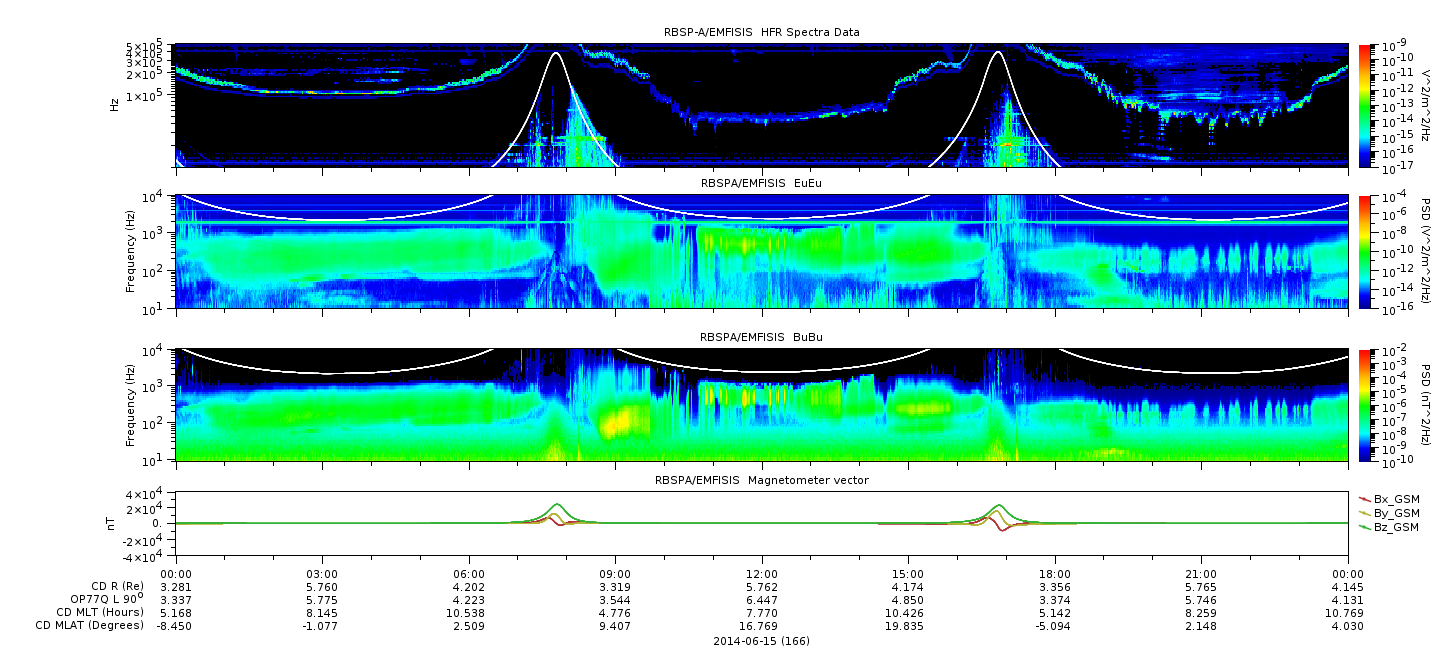Click the HFR spectra color bar
Image resolution: width=1447 pixels, height=658 pixels.
(1365, 104)
